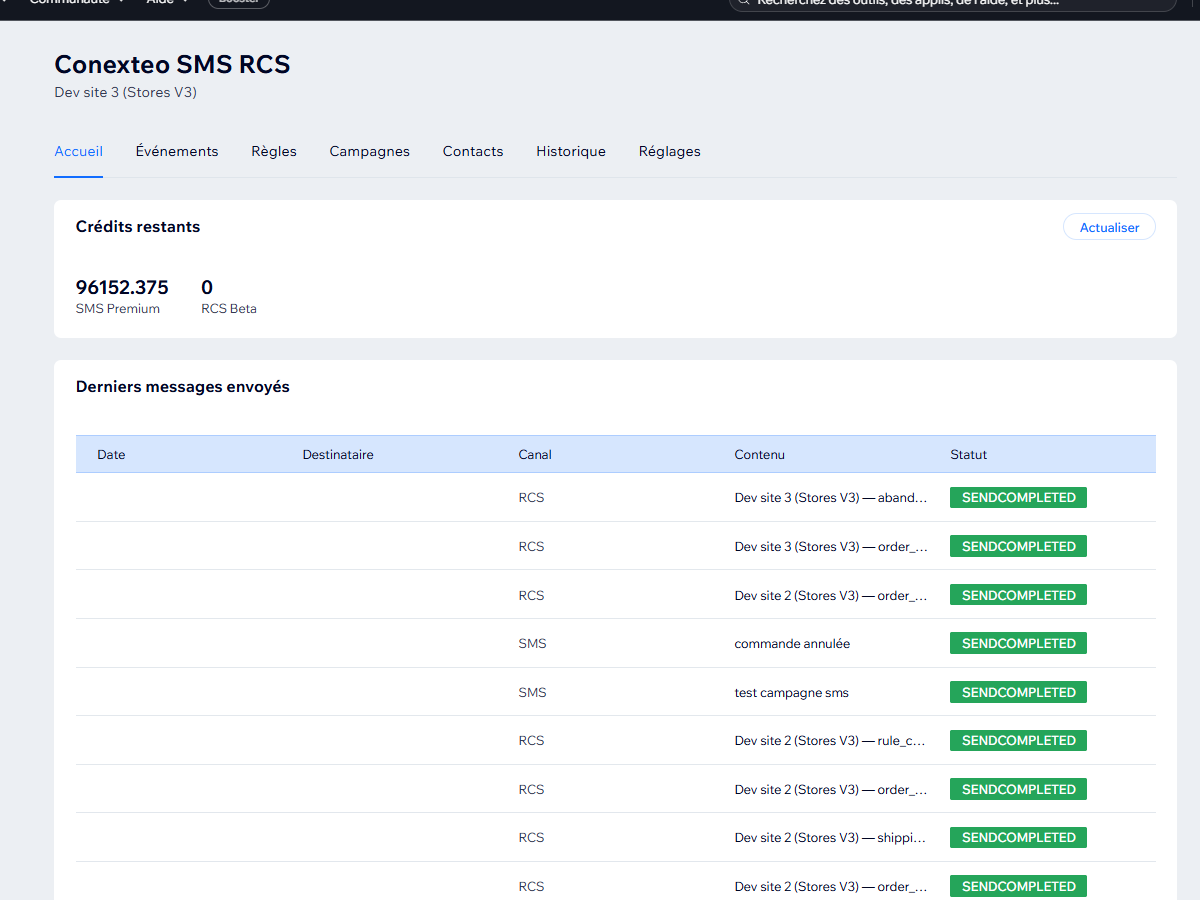Viewport: 1200px width, 900px height.
Task: Click the Conexteo SMS RCS page title
Action: tap(172, 65)
